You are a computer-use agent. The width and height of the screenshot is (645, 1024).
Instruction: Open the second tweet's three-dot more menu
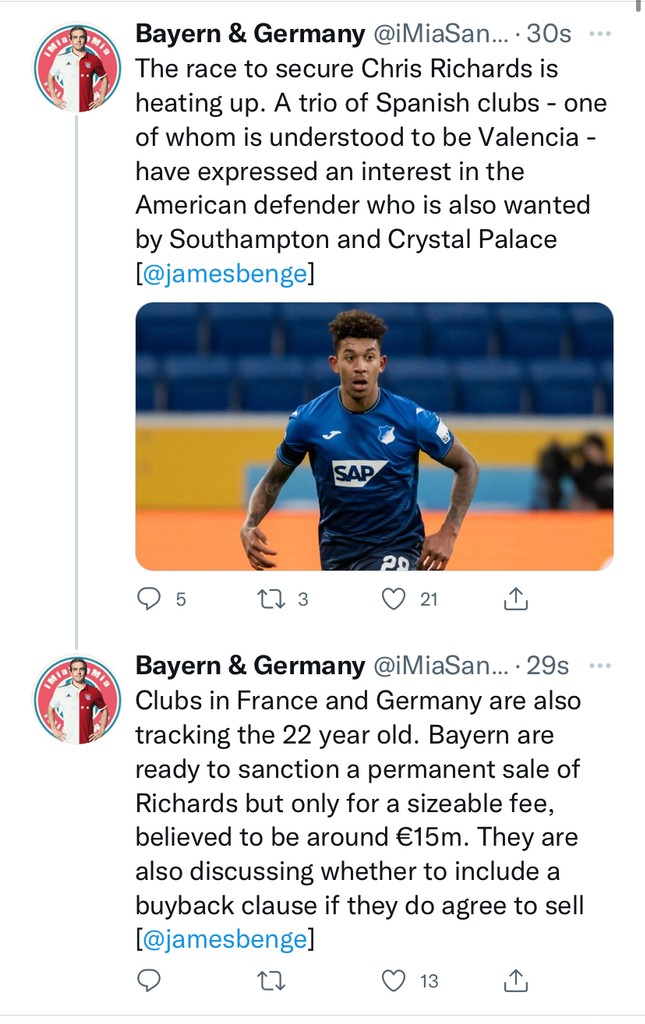[600, 665]
